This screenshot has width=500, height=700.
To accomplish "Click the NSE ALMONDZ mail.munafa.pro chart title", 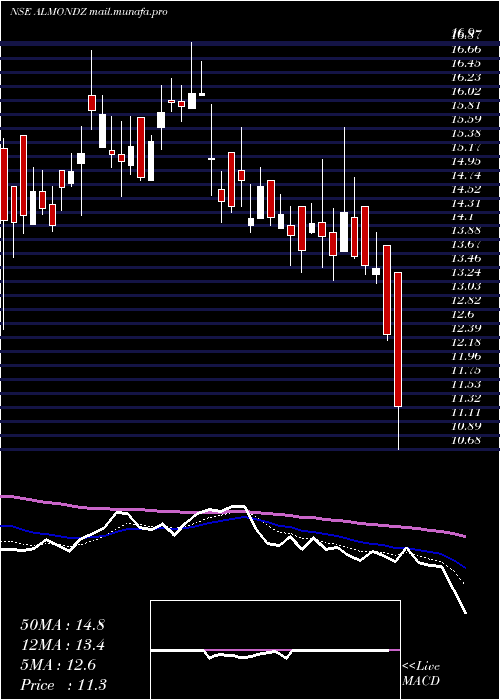I will (x=89, y=12).
